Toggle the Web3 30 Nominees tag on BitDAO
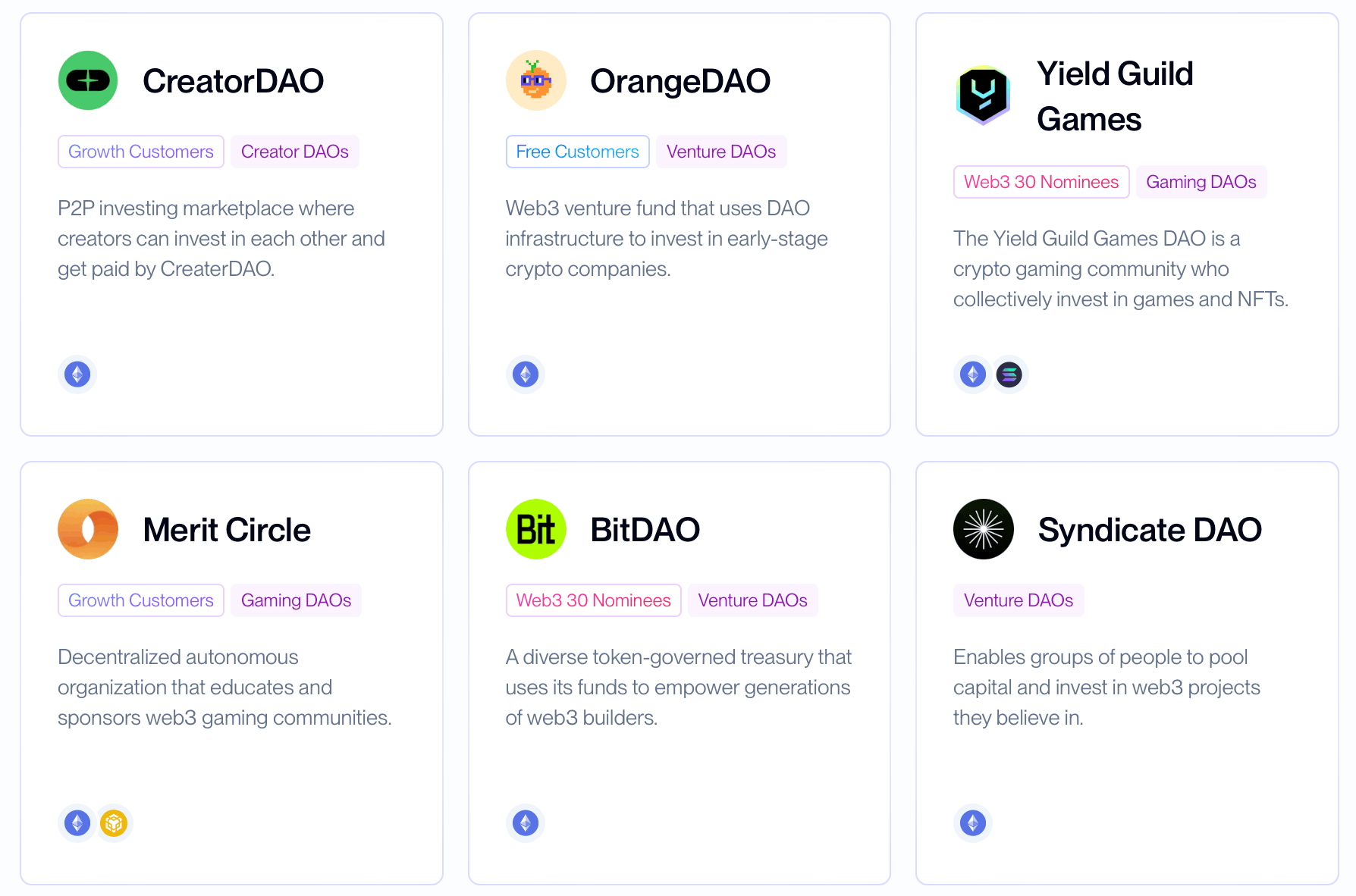Viewport: 1356px width, 896px height. point(593,600)
